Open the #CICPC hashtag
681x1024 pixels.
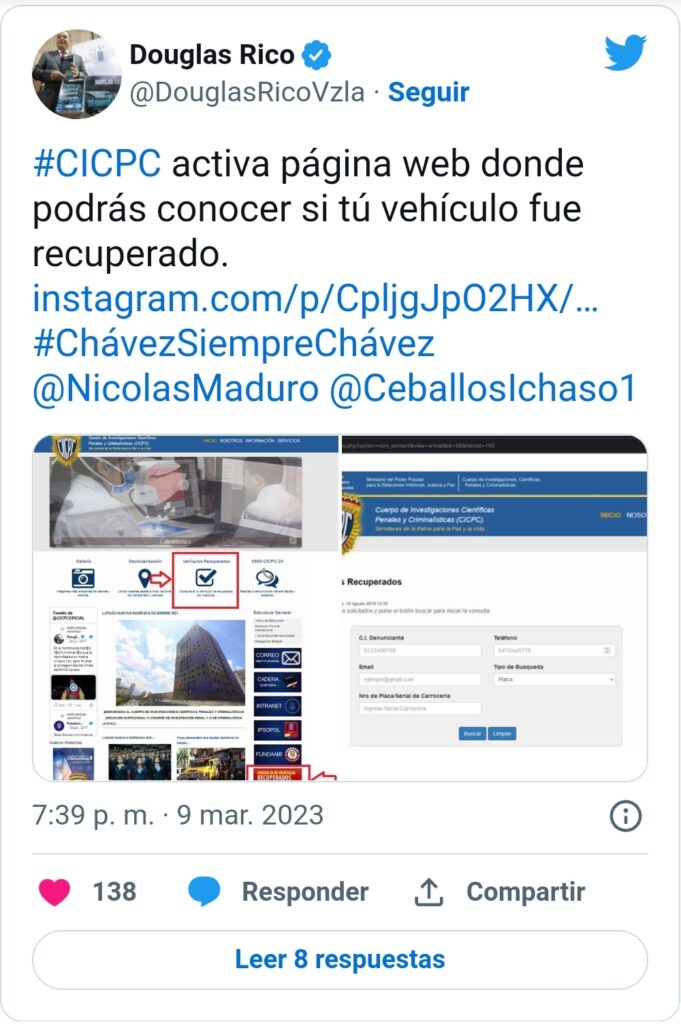97,164
